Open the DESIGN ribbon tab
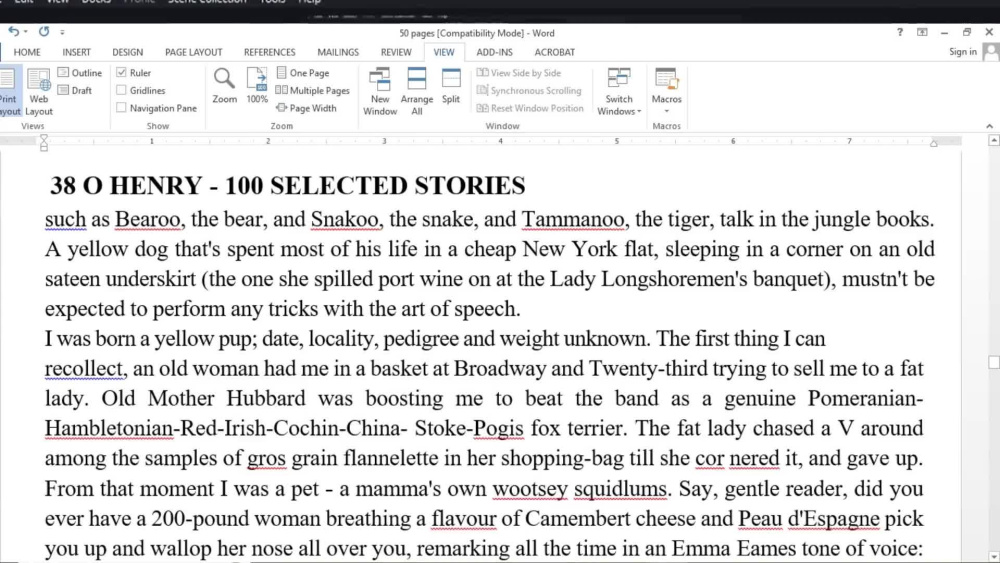The width and height of the screenshot is (1000, 563). [128, 52]
